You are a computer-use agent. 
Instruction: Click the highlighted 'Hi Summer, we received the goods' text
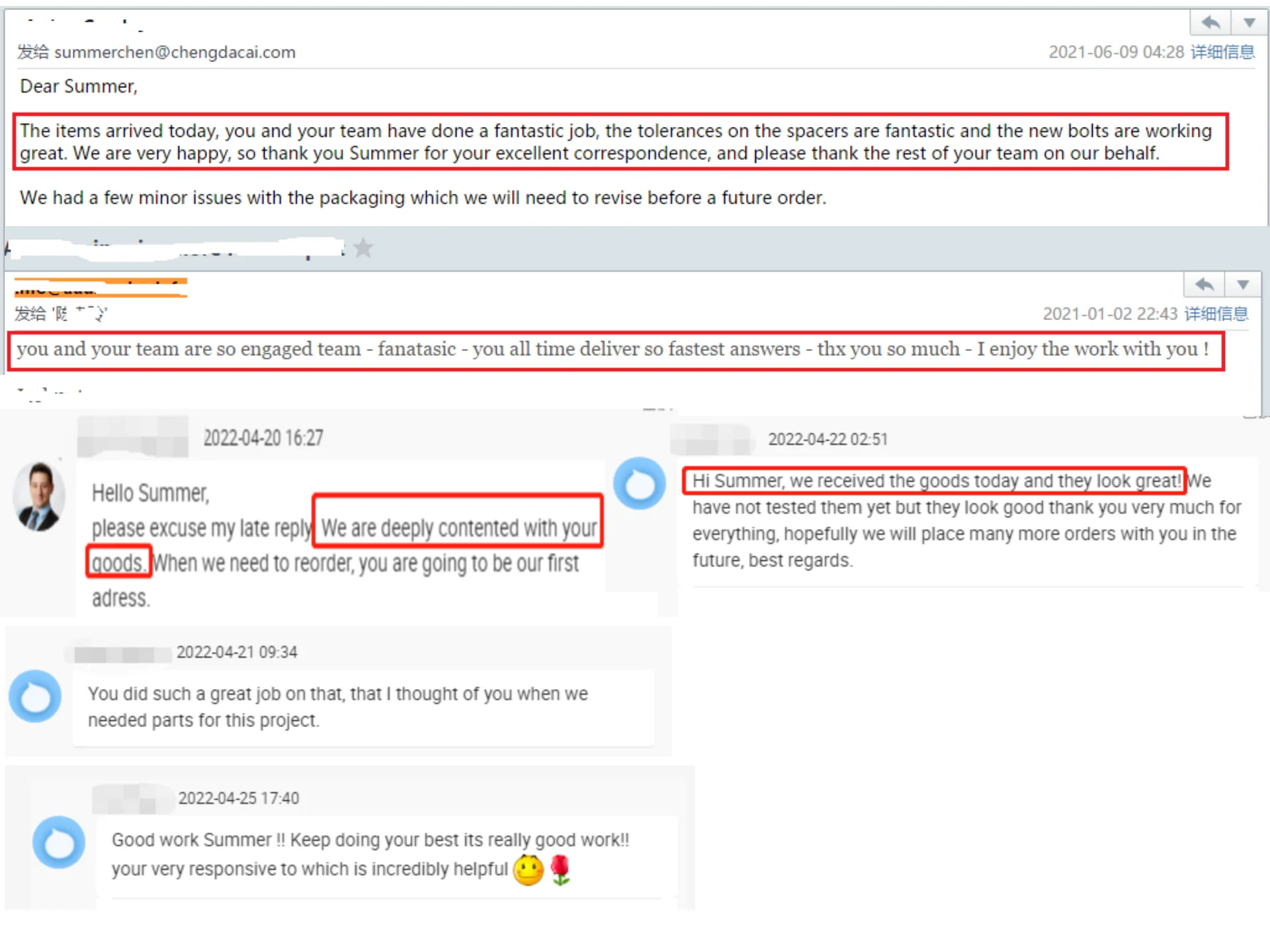[x=935, y=481]
